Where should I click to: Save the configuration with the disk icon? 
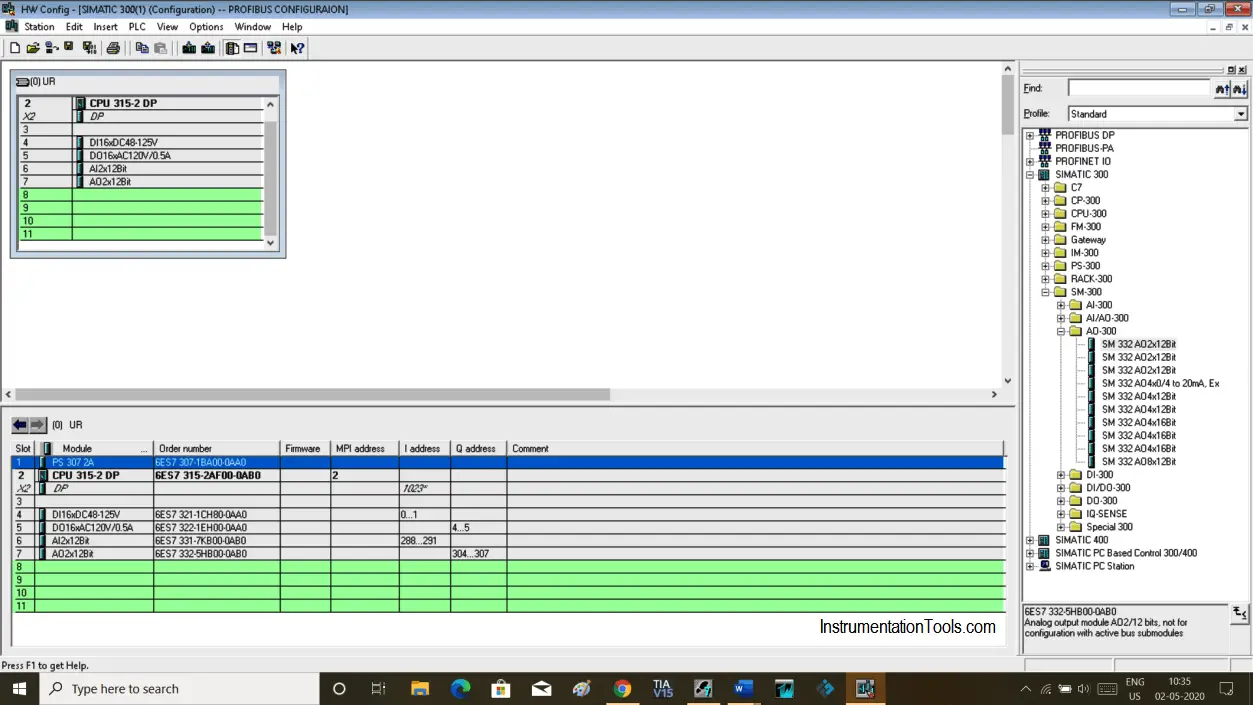[69, 47]
